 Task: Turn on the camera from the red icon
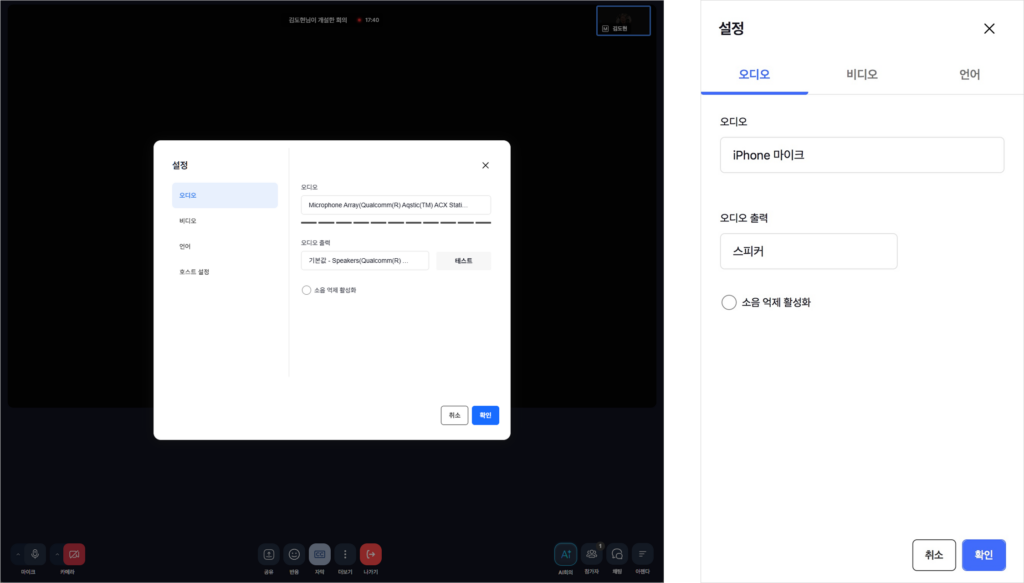click(x=74, y=554)
